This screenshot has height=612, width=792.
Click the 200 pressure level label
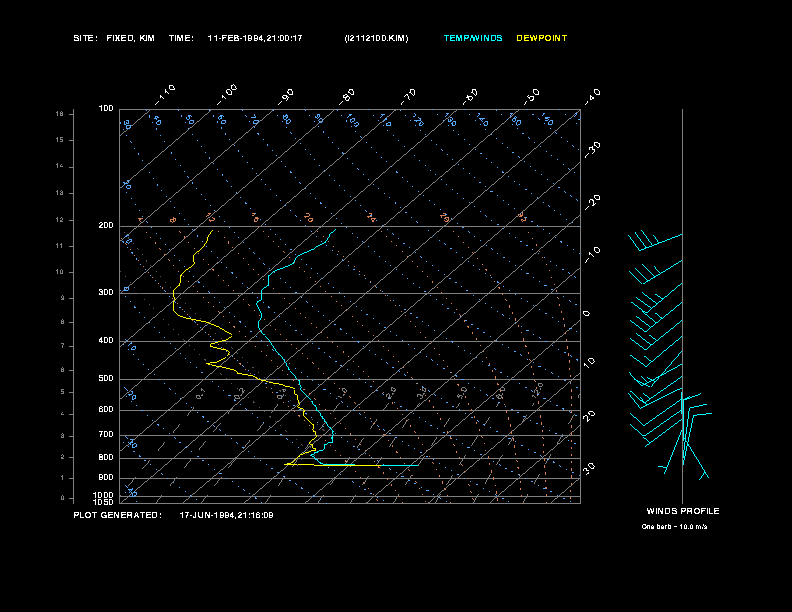coord(106,226)
